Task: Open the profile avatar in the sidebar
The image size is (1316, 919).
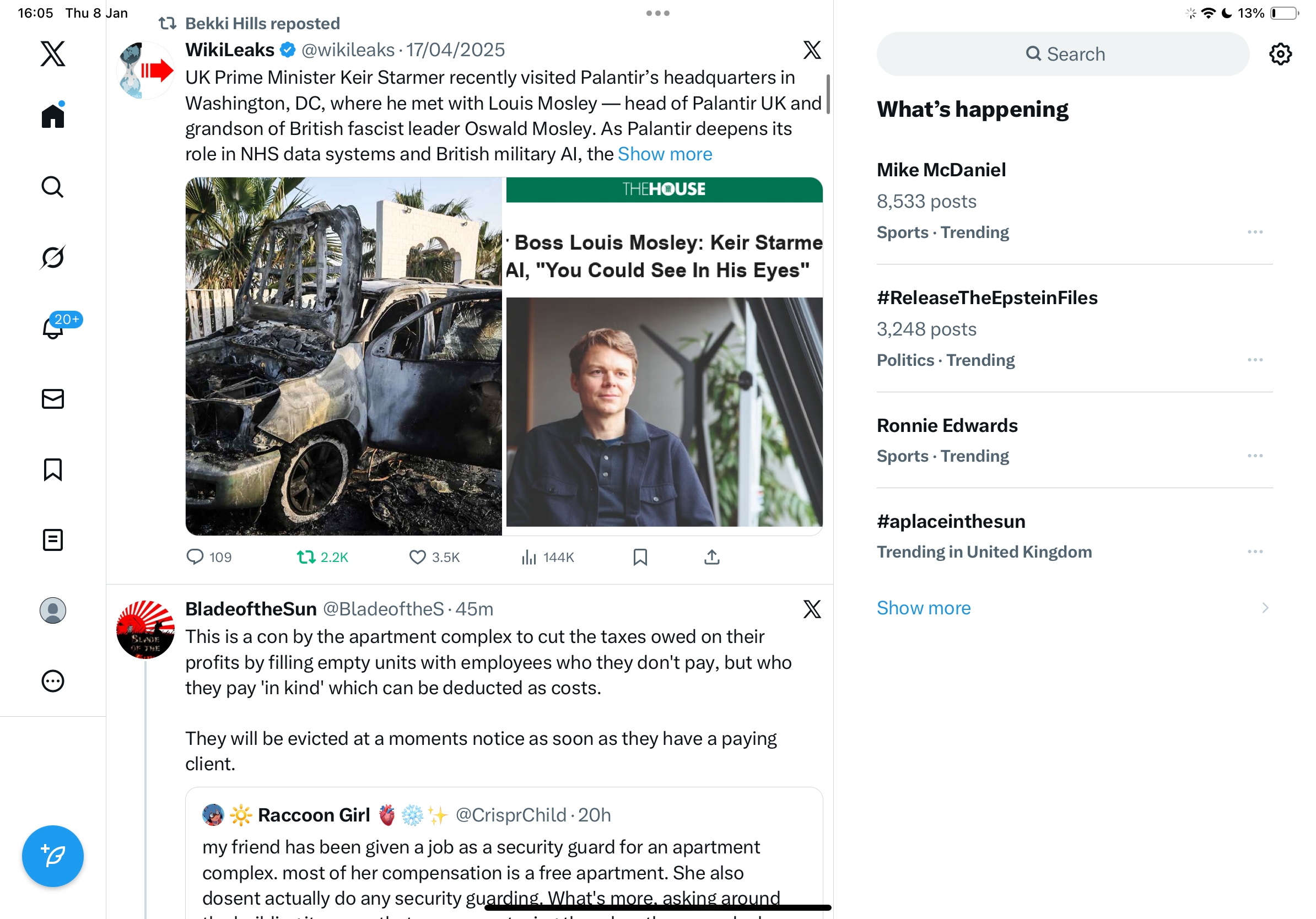Action: click(53, 610)
